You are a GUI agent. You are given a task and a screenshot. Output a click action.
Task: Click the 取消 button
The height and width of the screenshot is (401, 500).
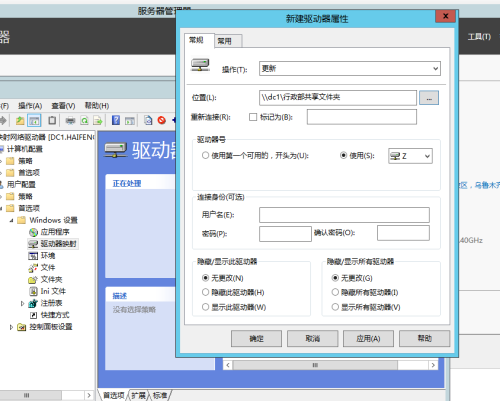(x=313, y=339)
